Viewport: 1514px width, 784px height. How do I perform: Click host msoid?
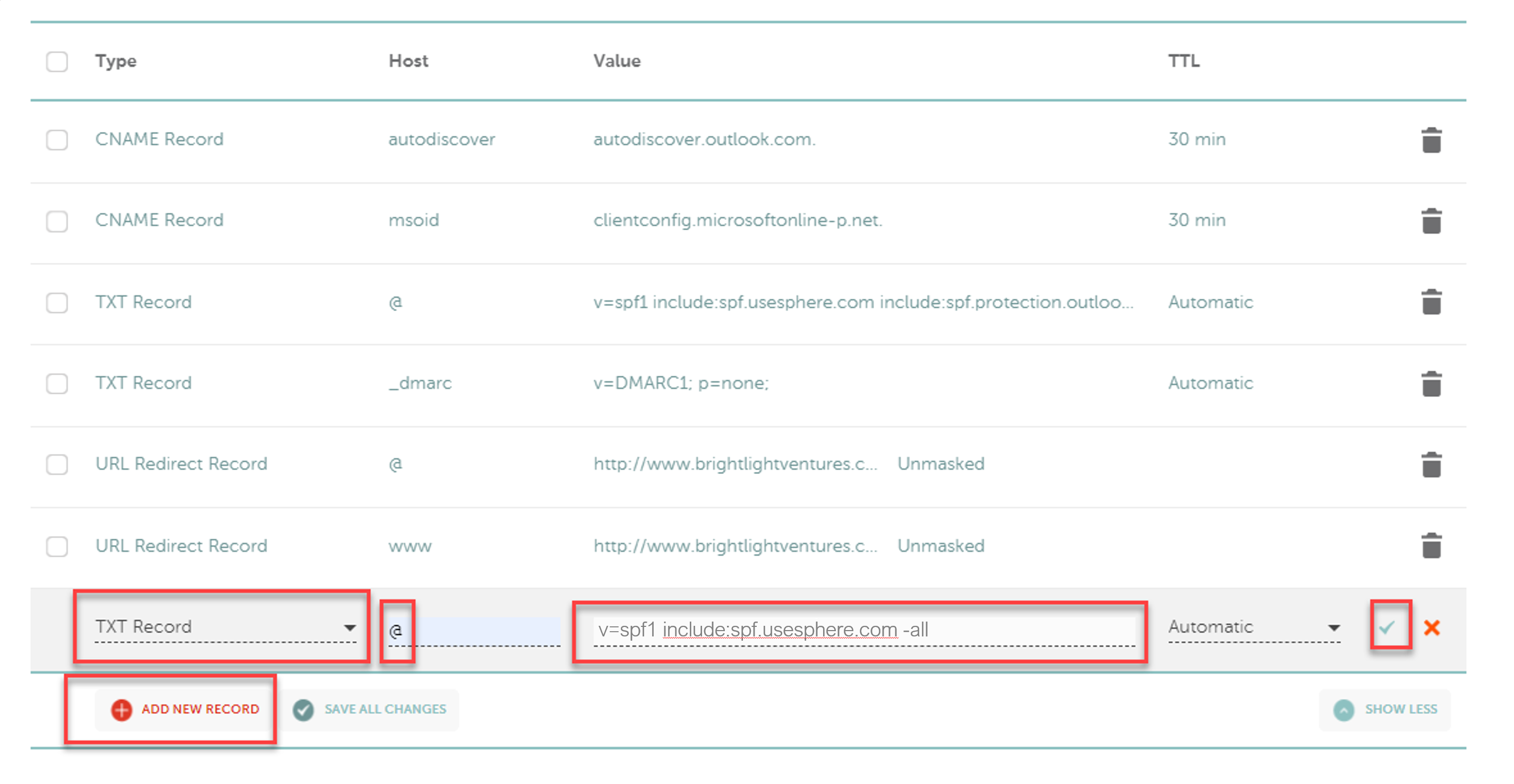click(x=413, y=220)
